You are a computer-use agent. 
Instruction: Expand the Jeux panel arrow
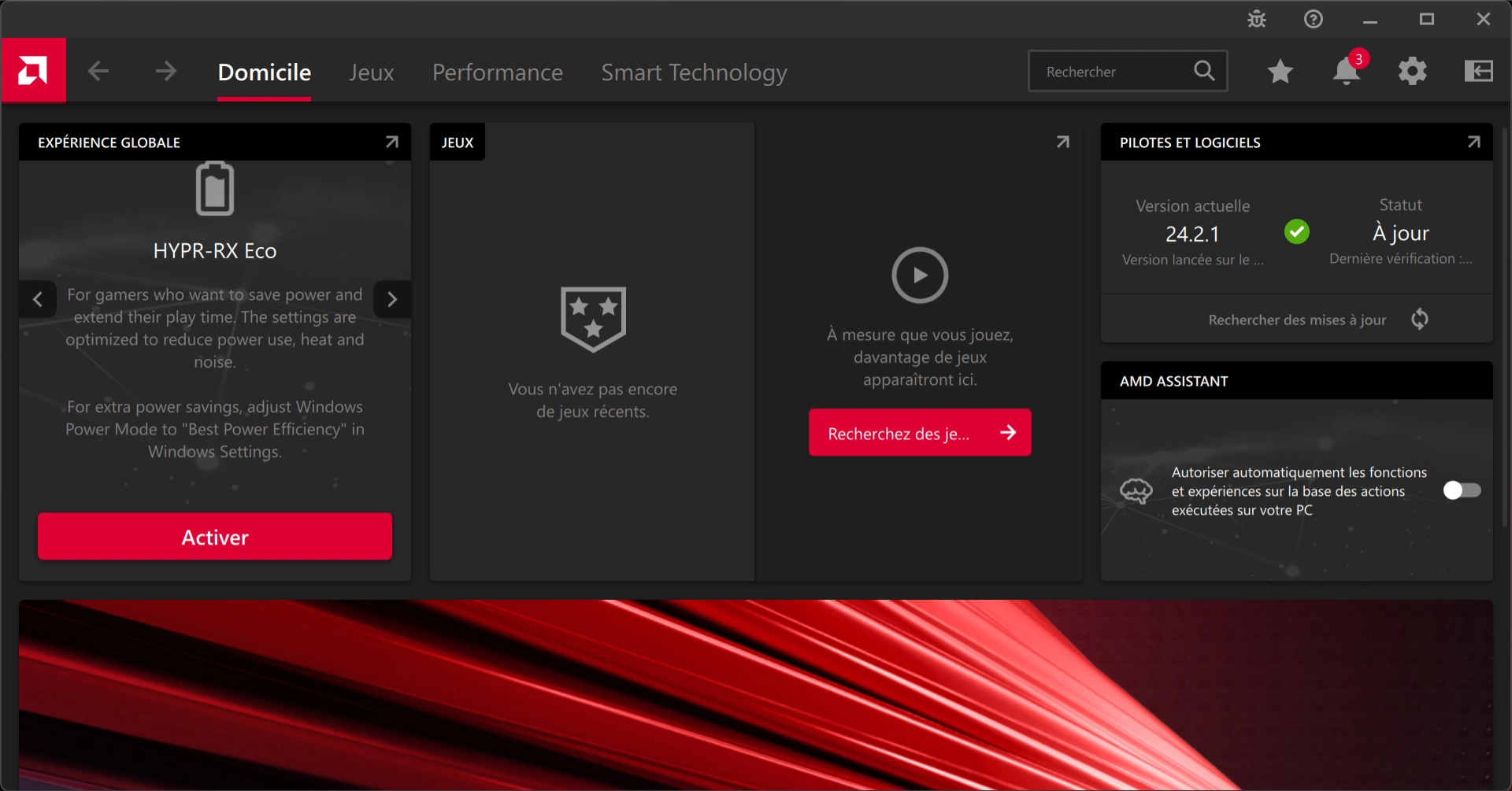(1063, 142)
